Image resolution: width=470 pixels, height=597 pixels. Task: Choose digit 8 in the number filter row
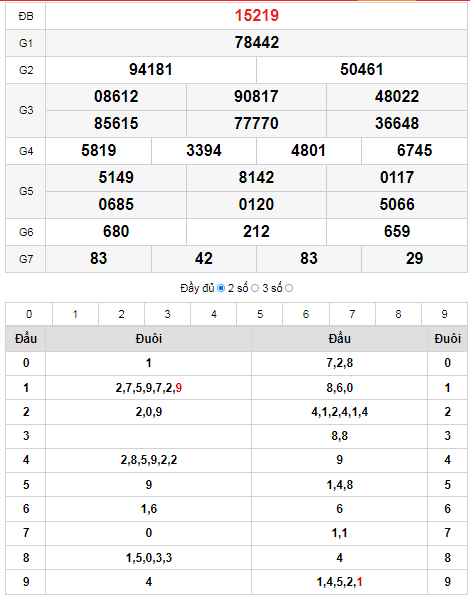point(398,314)
